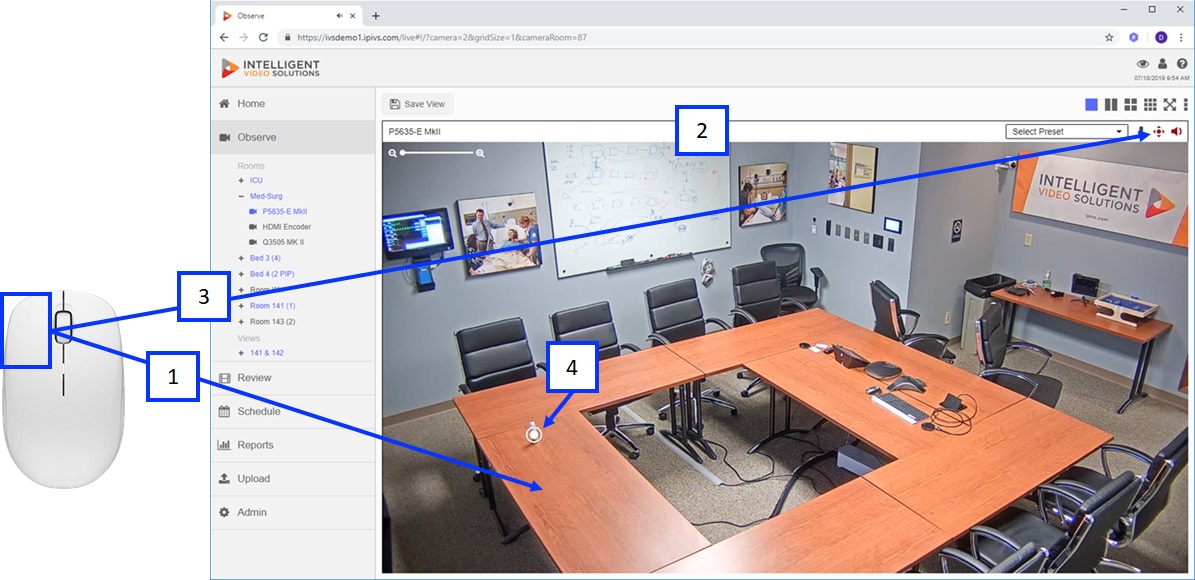Open the Select Preset dropdown
Viewport: 1195px width, 580px height.
(1067, 131)
